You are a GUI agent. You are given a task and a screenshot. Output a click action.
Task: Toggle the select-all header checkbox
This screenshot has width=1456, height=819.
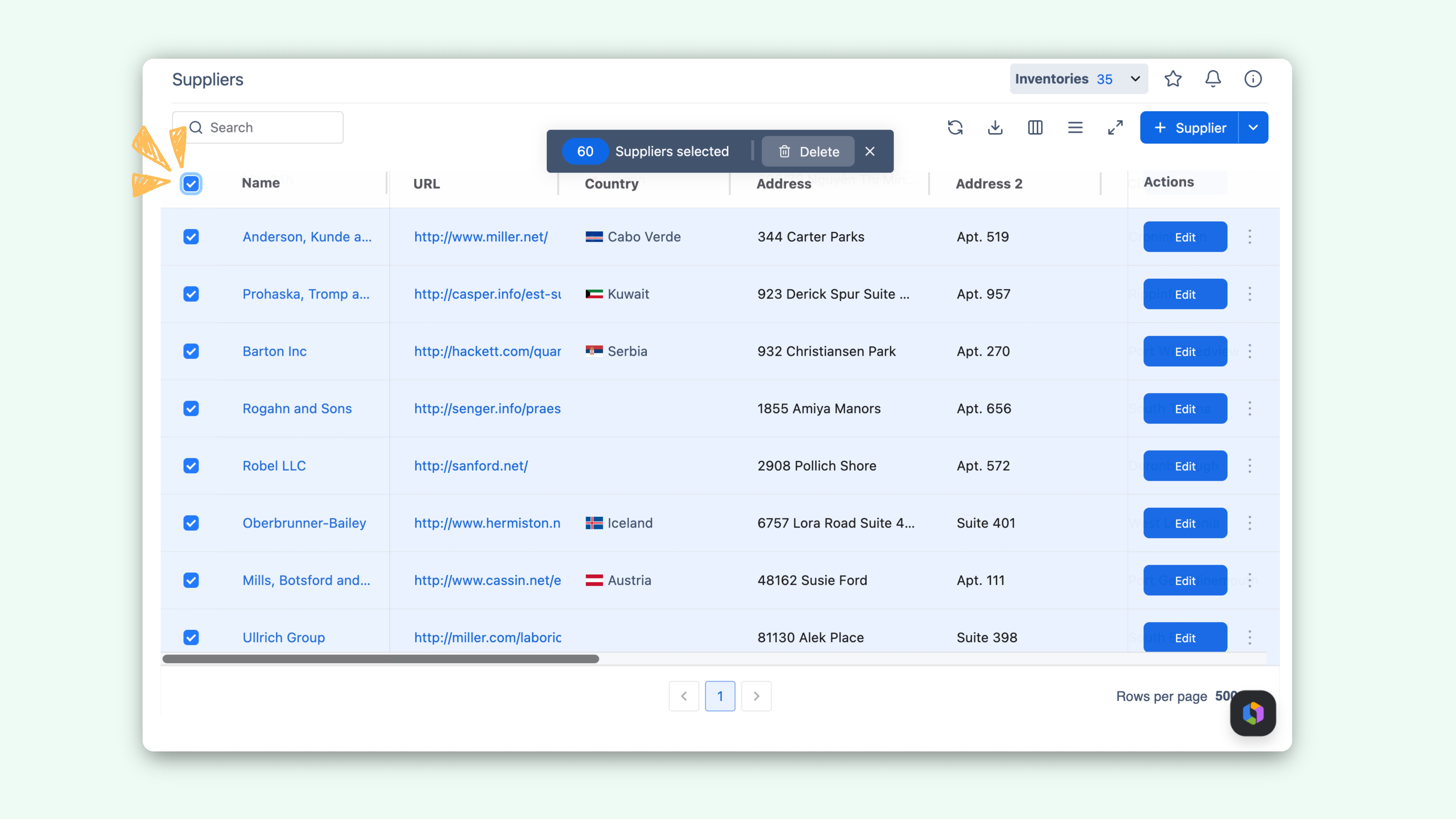coord(191,184)
